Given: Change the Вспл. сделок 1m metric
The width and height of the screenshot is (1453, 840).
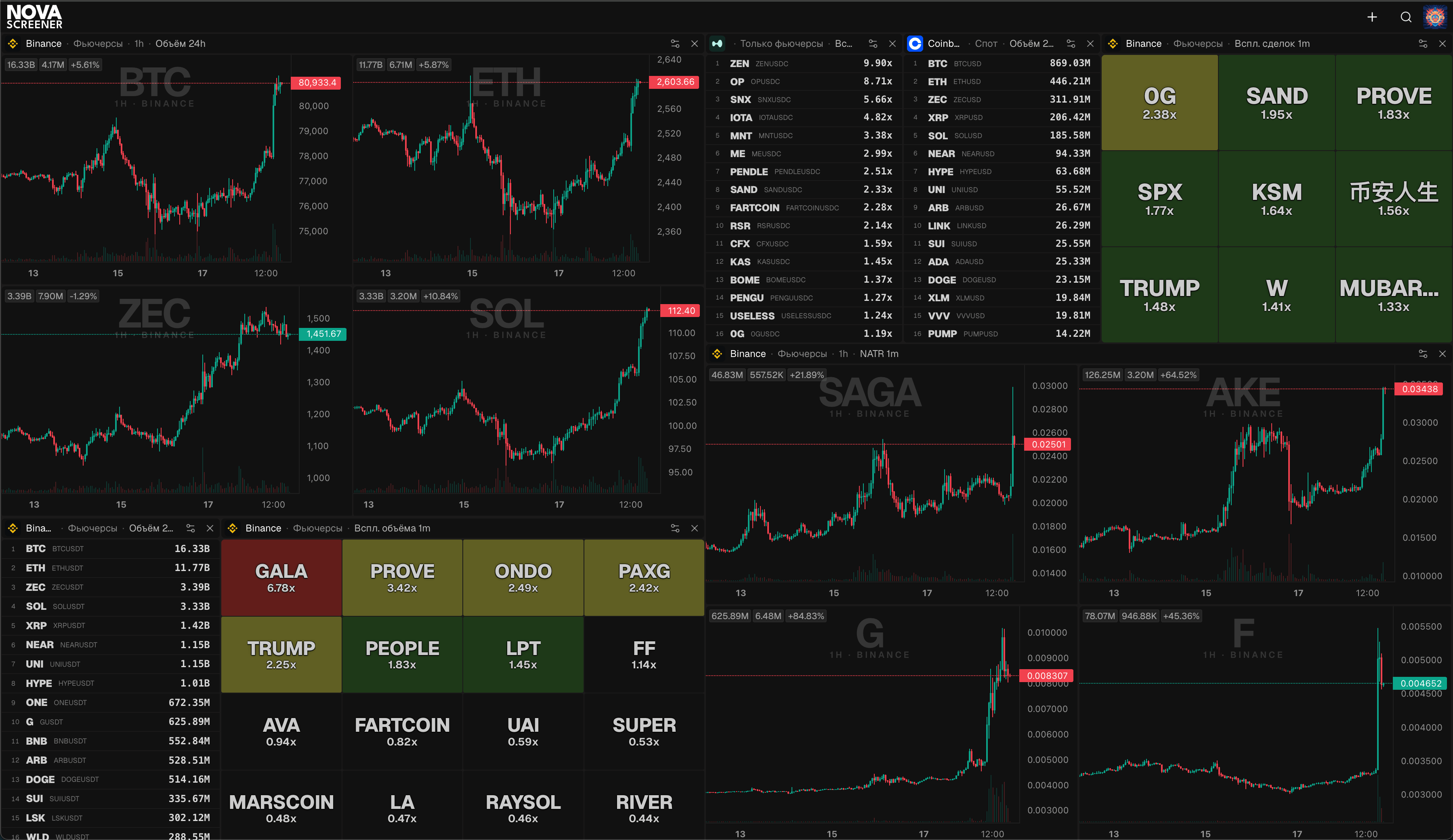Looking at the screenshot, I should pyautogui.click(x=1272, y=44).
